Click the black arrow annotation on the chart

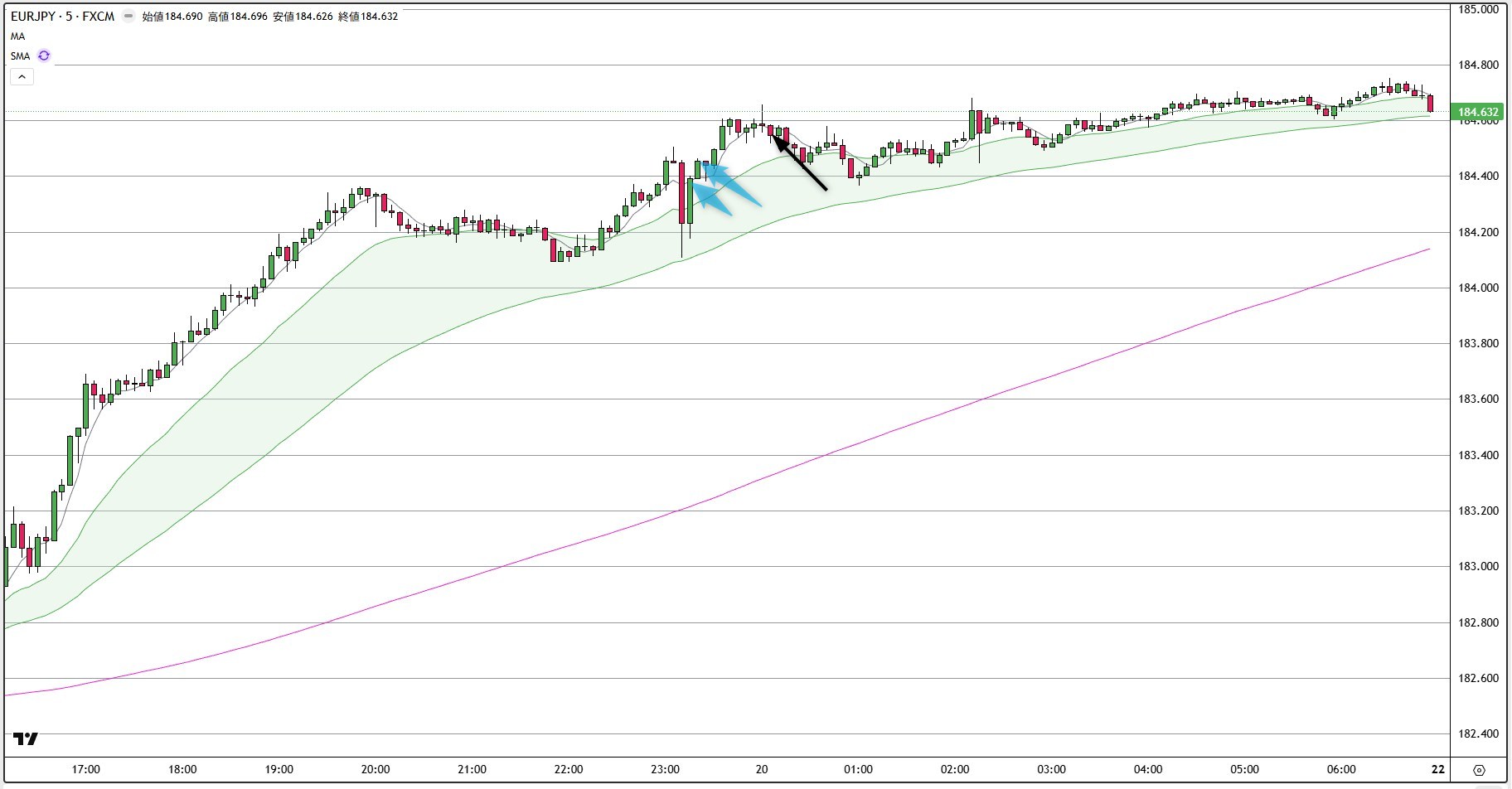coord(800,162)
